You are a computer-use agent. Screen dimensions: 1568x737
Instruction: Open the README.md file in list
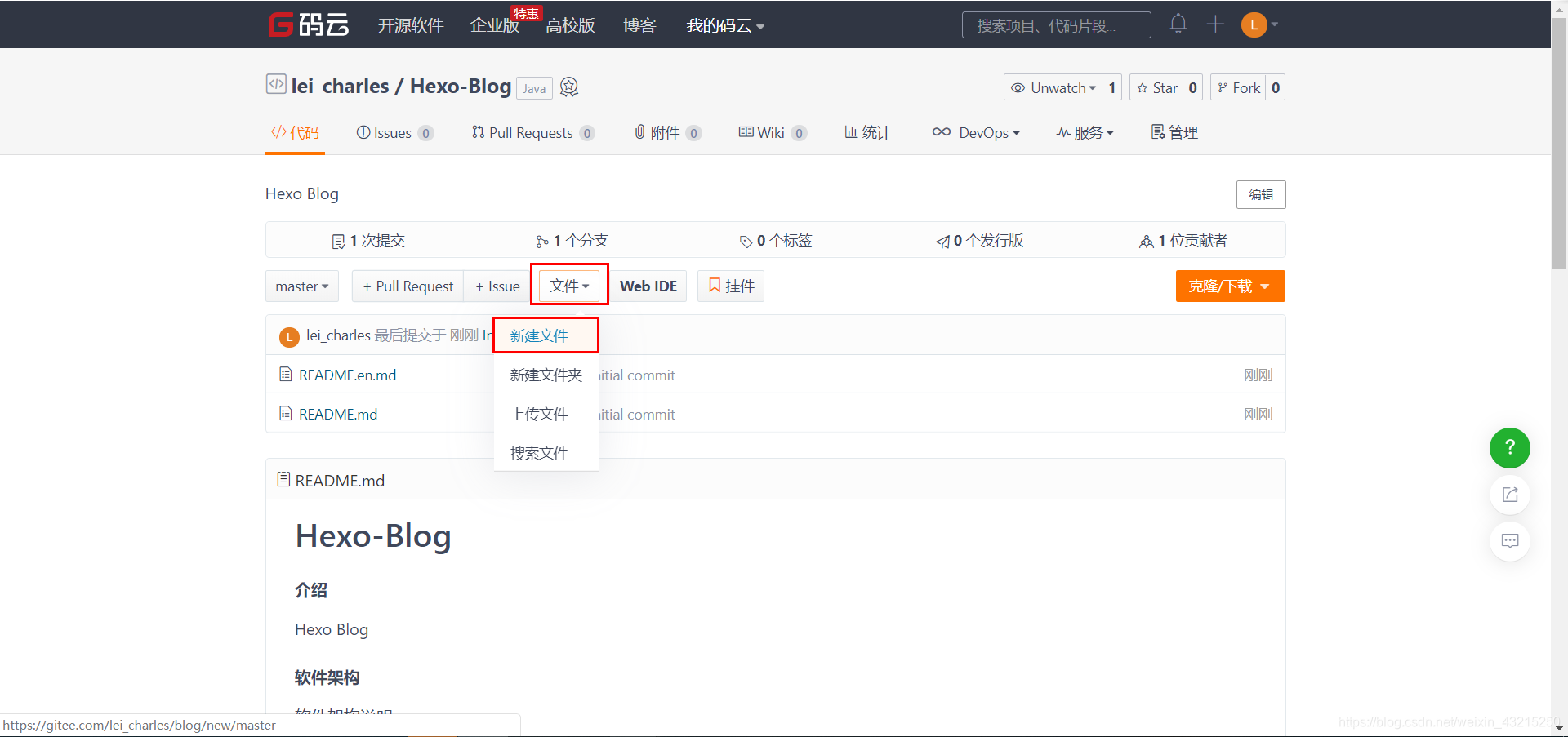tap(338, 414)
